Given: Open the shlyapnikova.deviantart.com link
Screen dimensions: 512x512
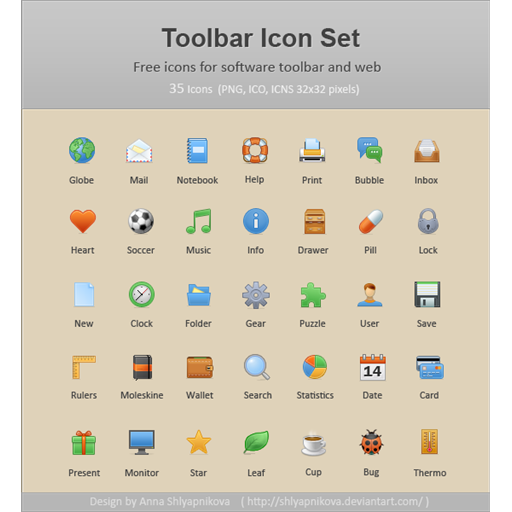Looking at the screenshot, I should pyautogui.click(x=335, y=501).
